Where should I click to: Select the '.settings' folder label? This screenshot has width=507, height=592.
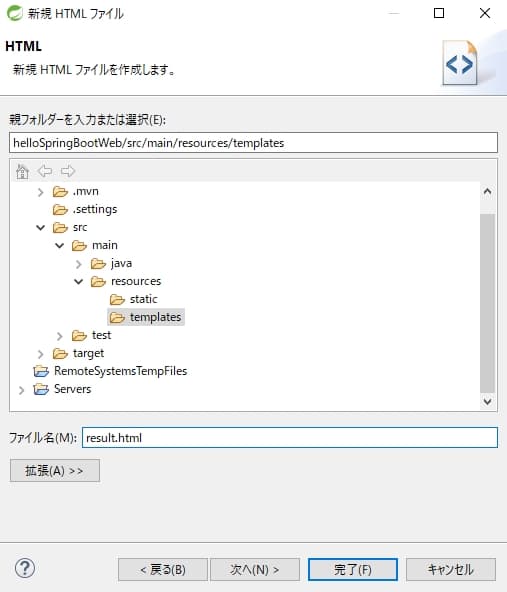point(95,210)
